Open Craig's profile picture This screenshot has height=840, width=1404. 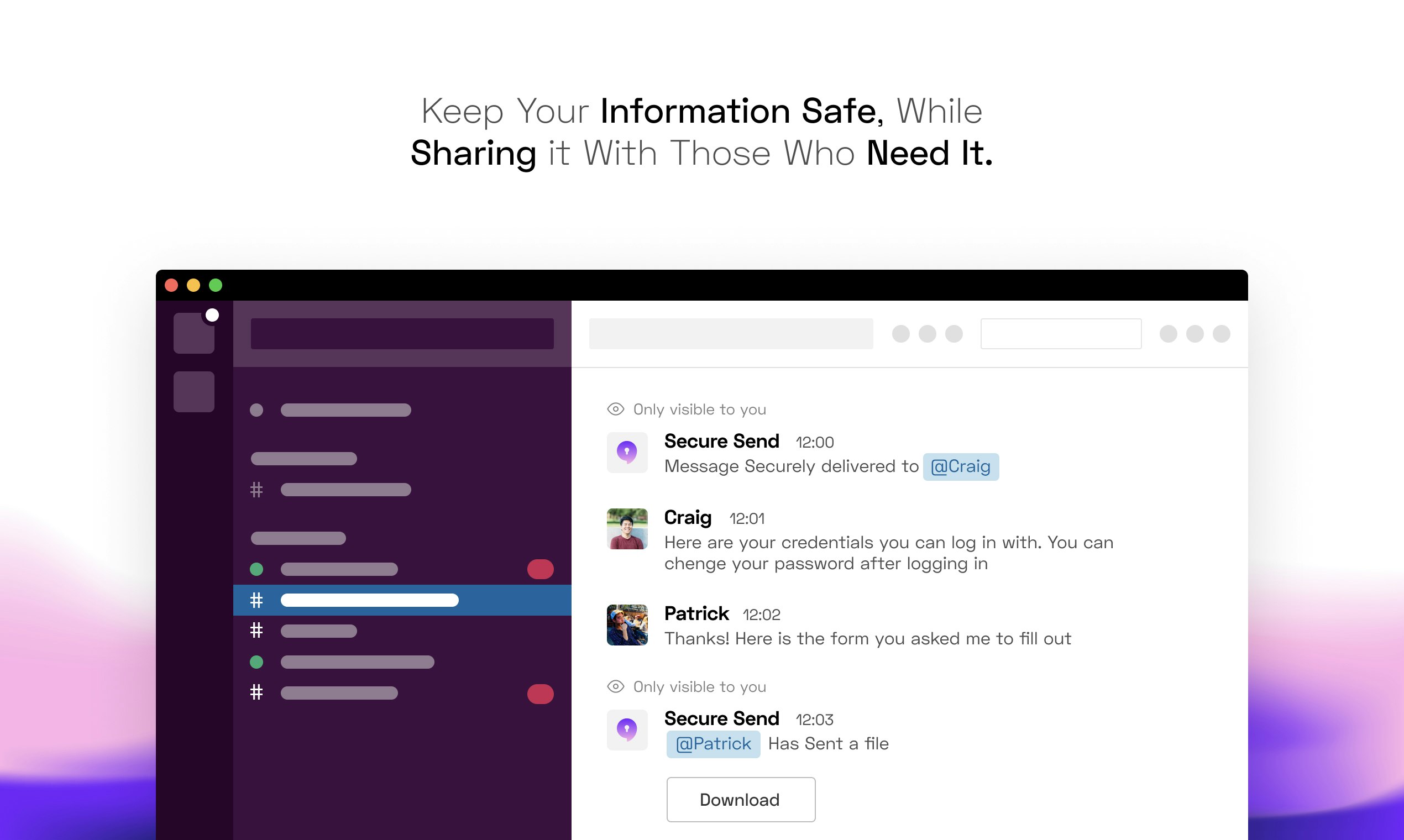[627, 529]
